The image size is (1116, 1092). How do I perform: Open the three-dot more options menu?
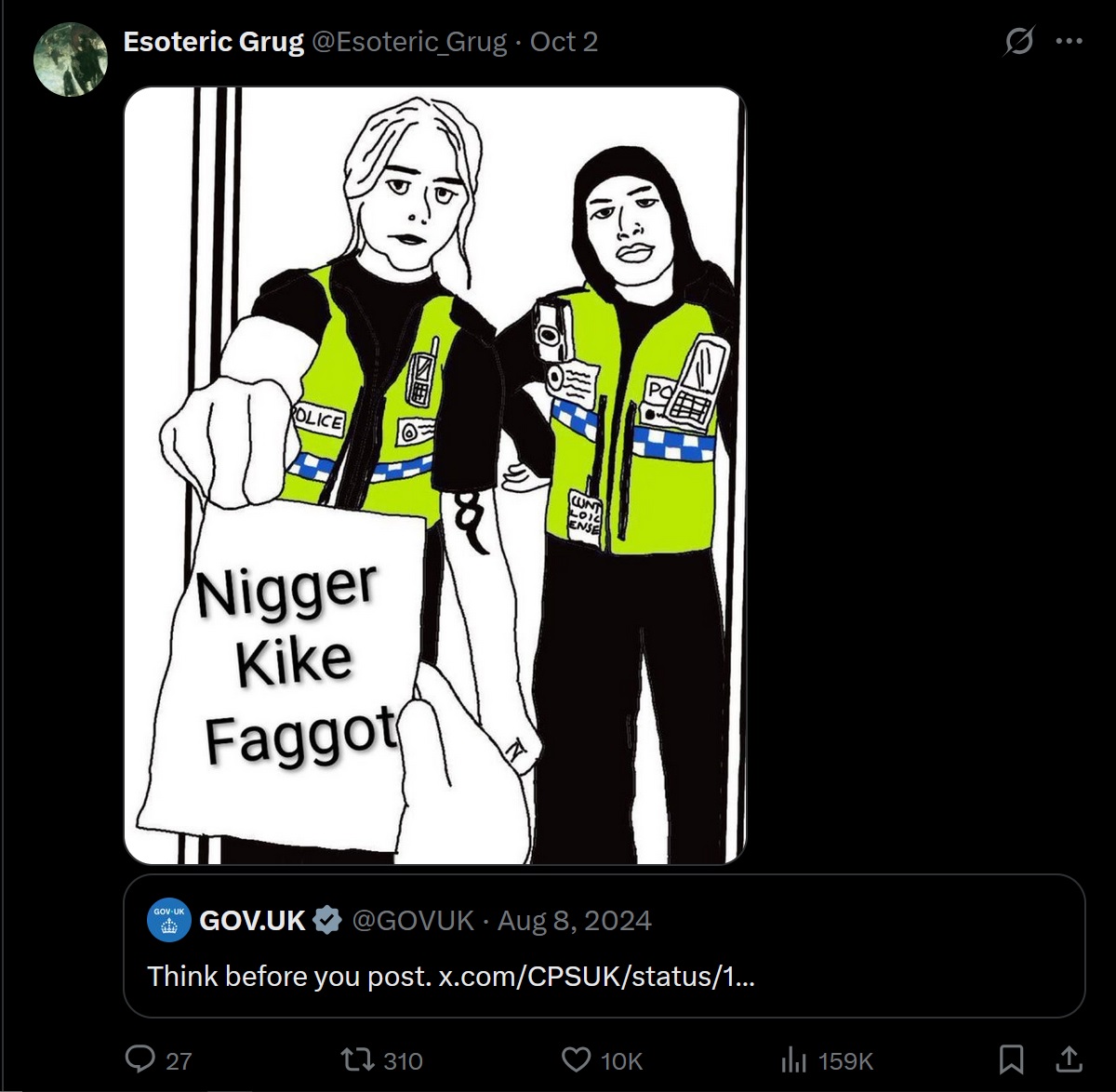coord(1069,41)
